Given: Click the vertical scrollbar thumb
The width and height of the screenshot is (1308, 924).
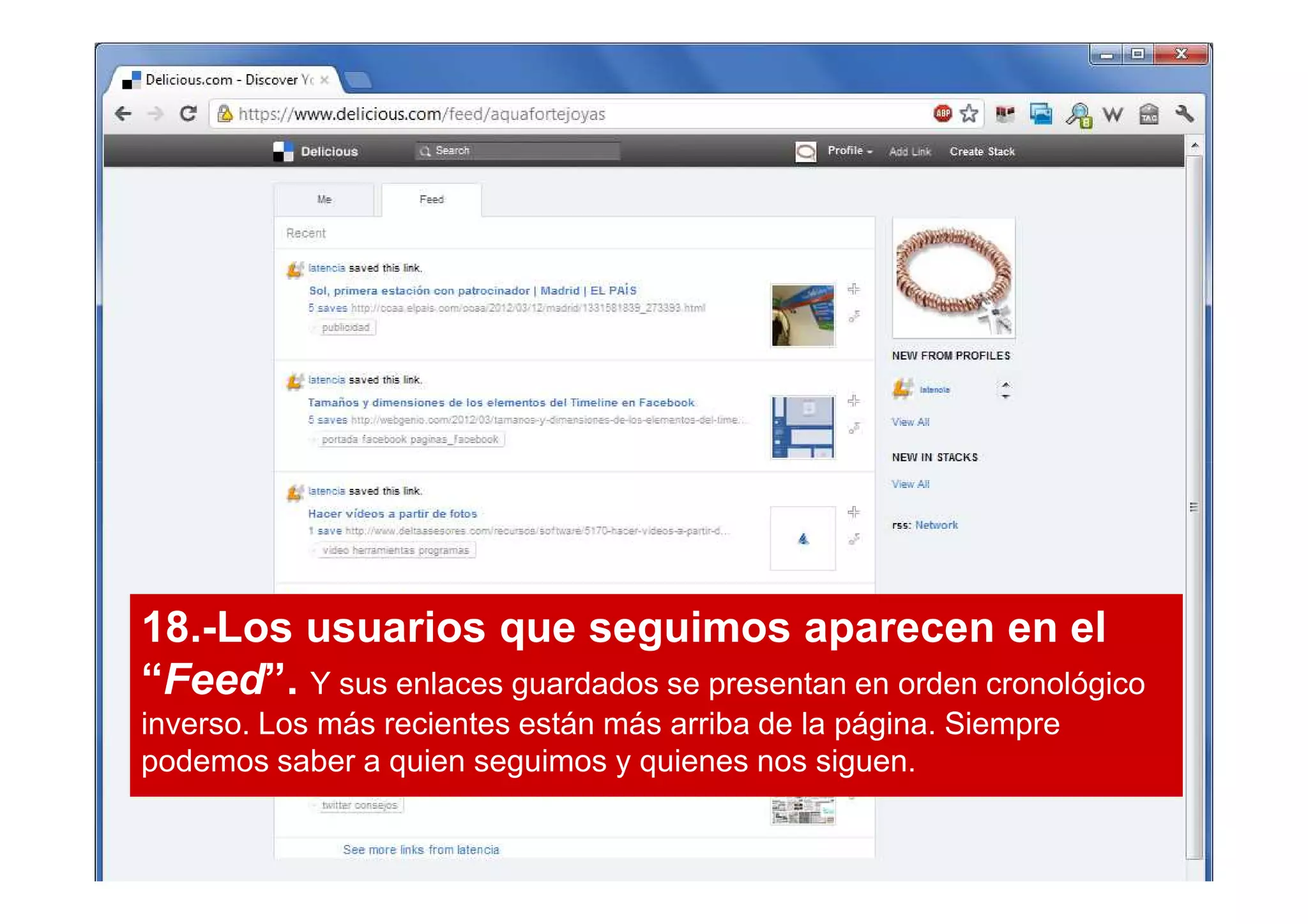Looking at the screenshot, I should click(1194, 507).
